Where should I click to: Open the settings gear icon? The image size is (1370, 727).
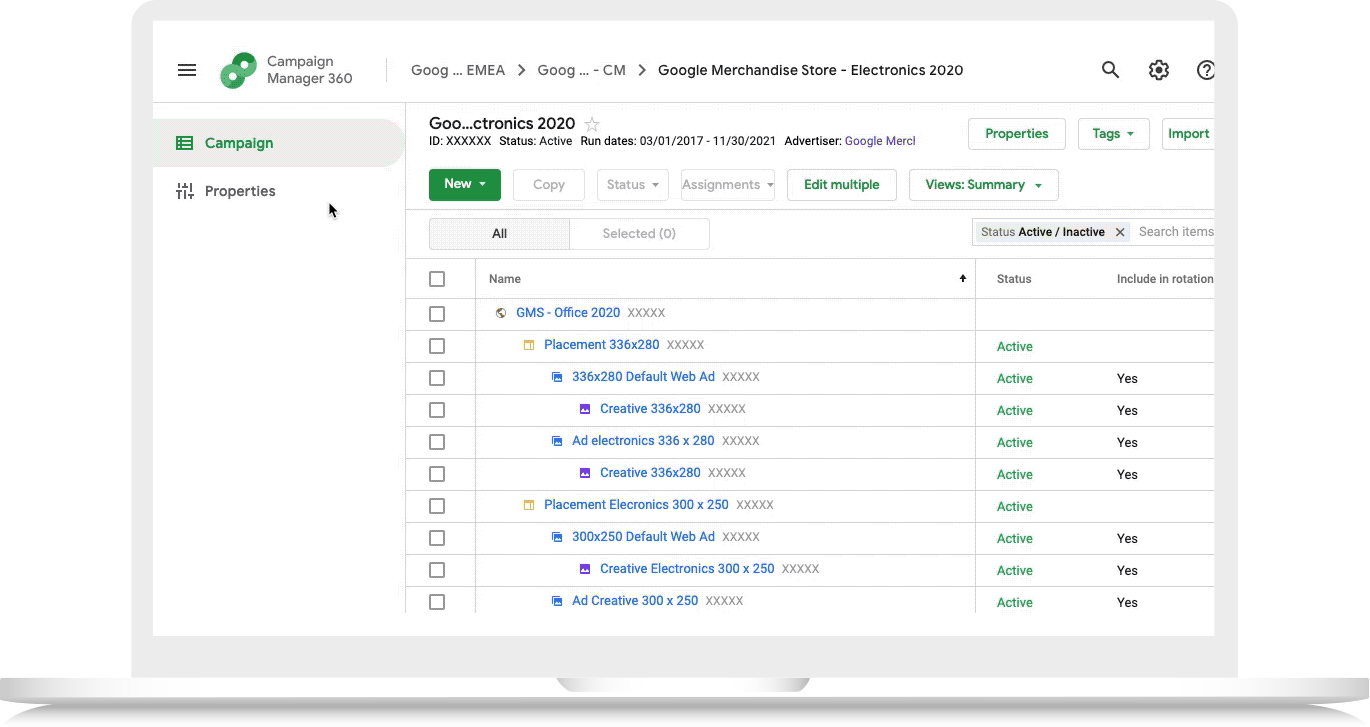(x=1158, y=70)
